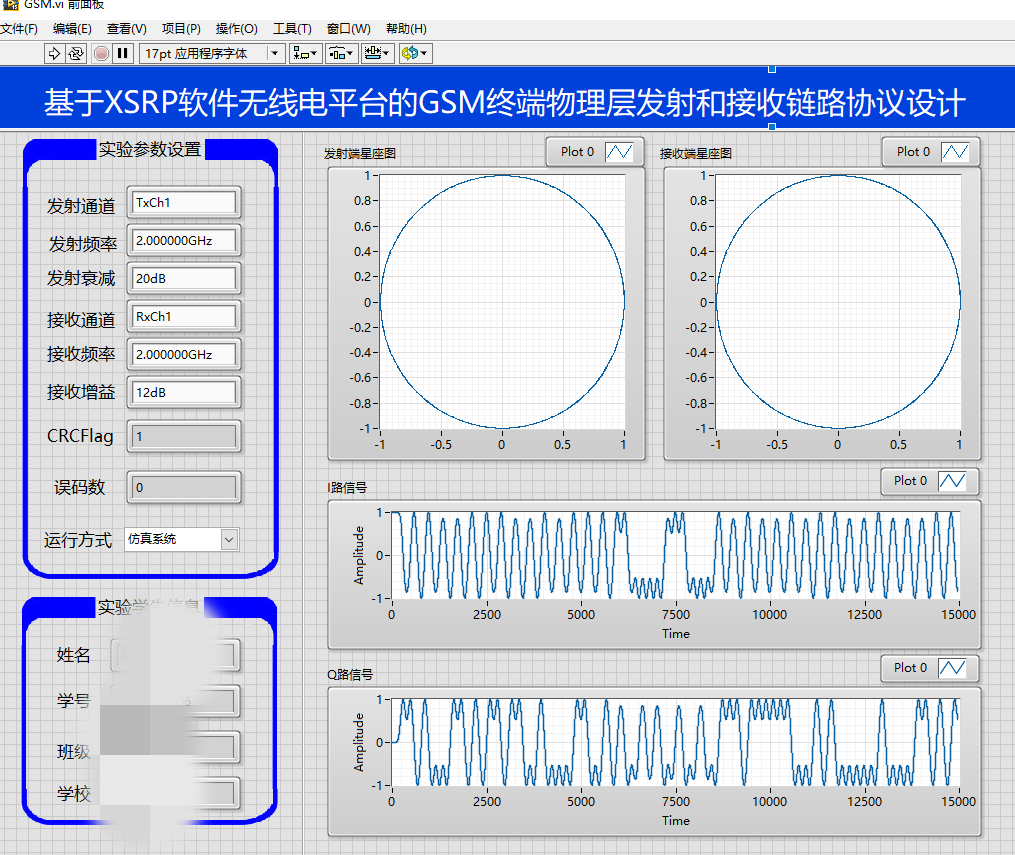Viewport: 1015px width, 855px height.
Task: Click the 班级 input field
Action: (x=175, y=748)
